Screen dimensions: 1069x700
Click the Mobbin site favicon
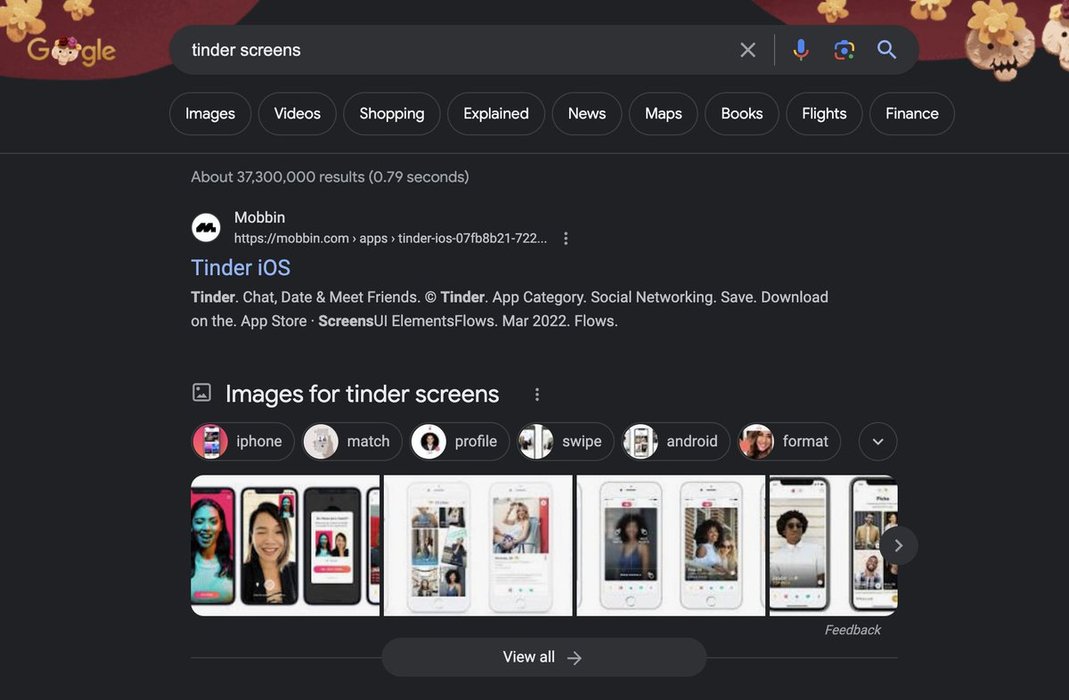tap(206, 228)
